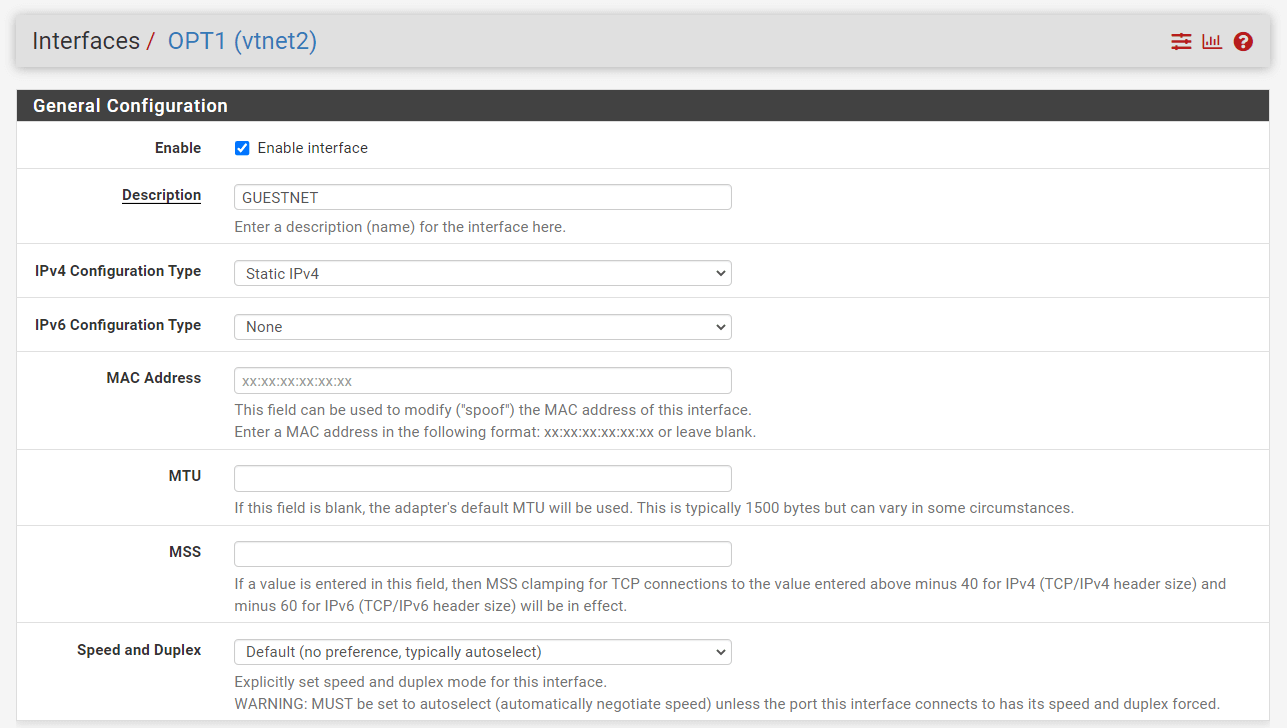Open the red help question-mark icon
Viewport: 1287px width, 728px height.
[1243, 41]
